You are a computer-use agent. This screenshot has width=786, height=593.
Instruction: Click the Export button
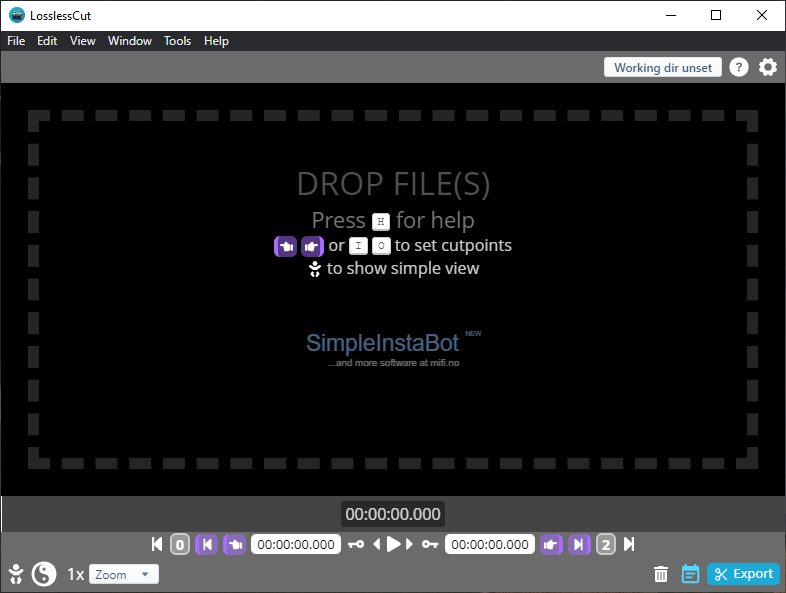point(743,574)
